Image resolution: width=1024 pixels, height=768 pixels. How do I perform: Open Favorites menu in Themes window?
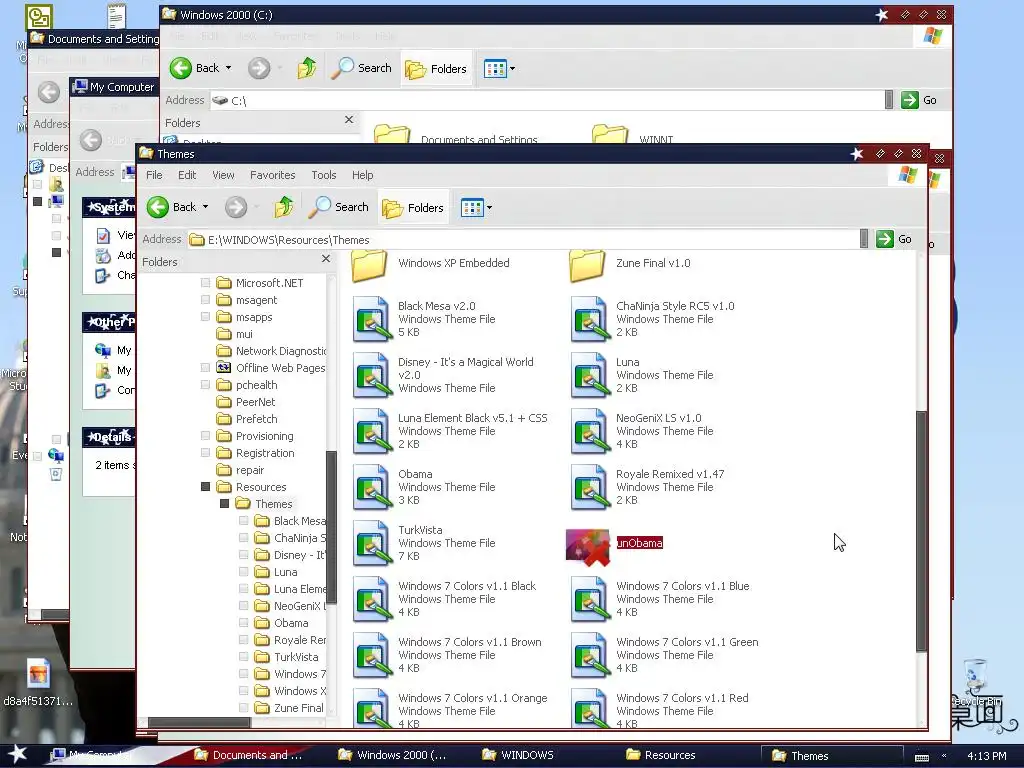272,175
